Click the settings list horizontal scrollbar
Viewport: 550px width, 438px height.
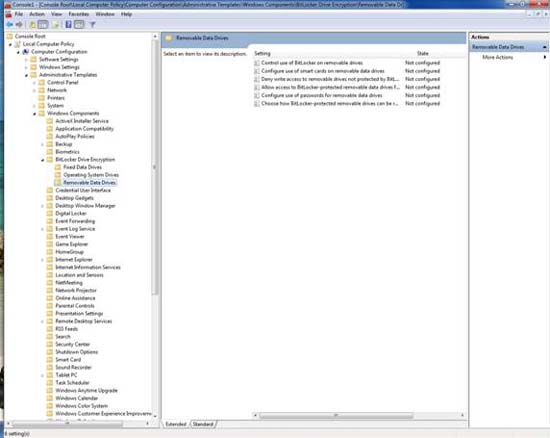[x=336, y=416]
